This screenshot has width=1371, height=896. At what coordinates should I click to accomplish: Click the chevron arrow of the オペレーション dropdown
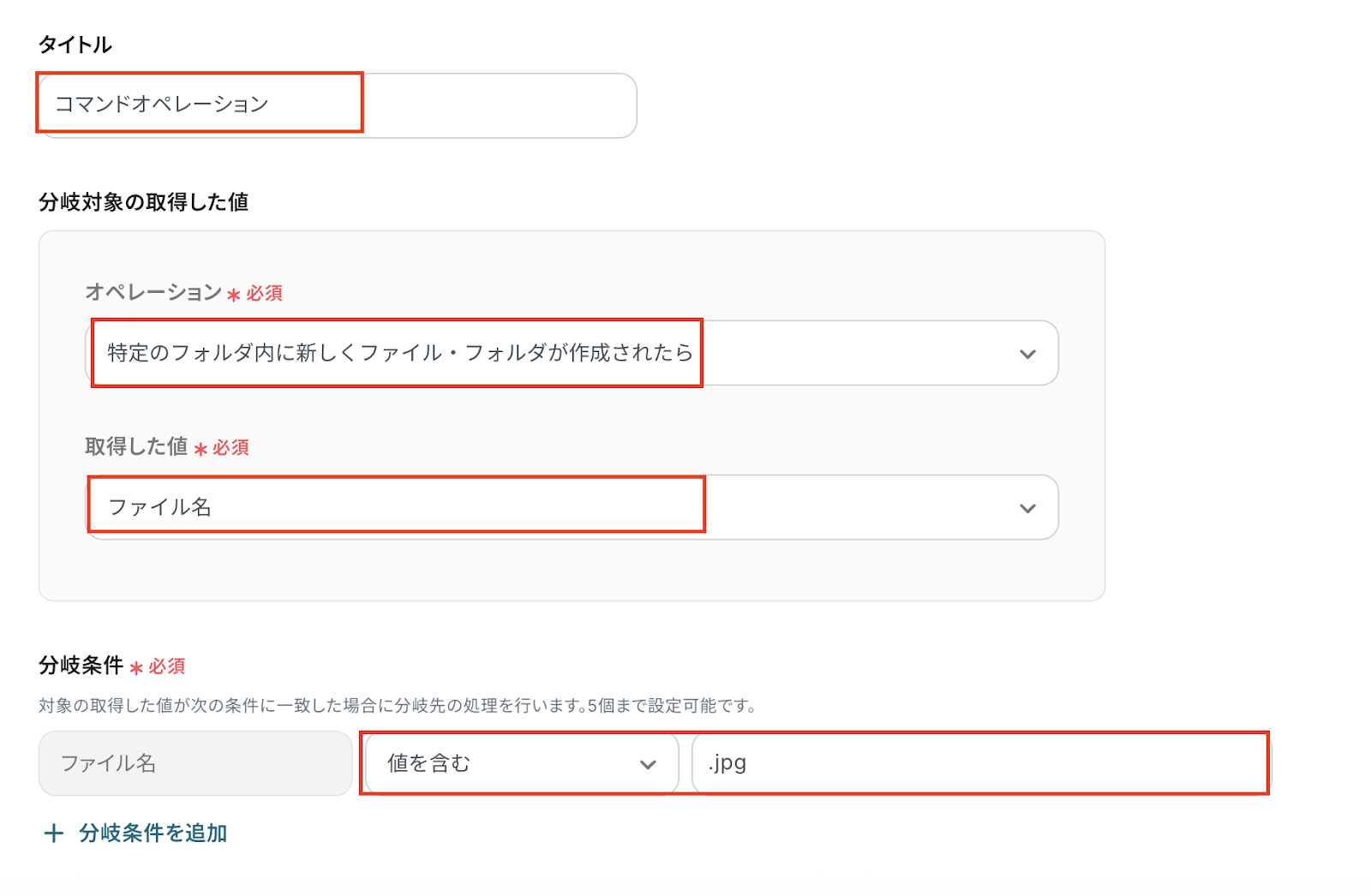[x=1027, y=354]
